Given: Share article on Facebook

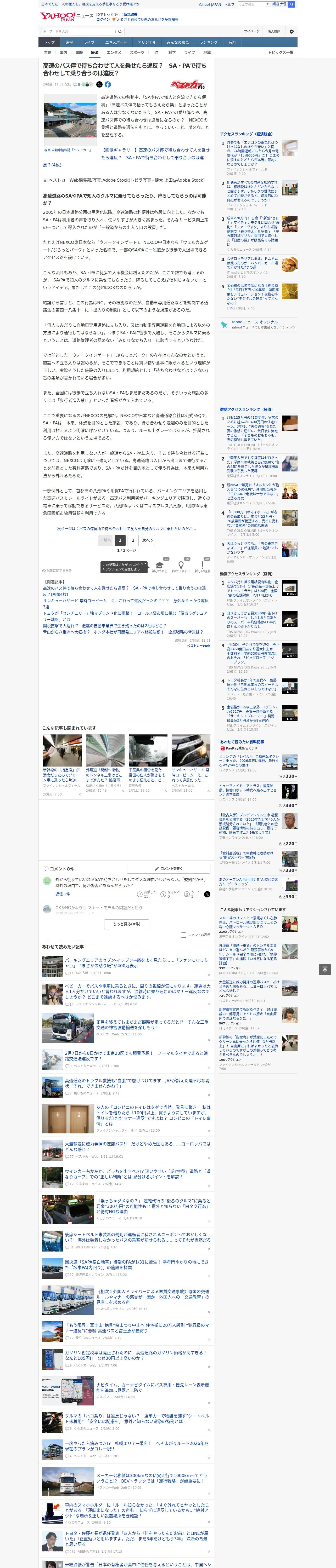Looking at the screenshot, I should click(x=108, y=85).
